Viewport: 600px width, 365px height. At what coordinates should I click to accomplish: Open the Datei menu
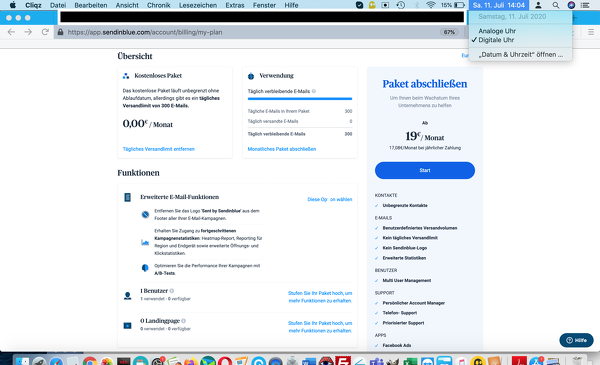pyautogui.click(x=58, y=5)
